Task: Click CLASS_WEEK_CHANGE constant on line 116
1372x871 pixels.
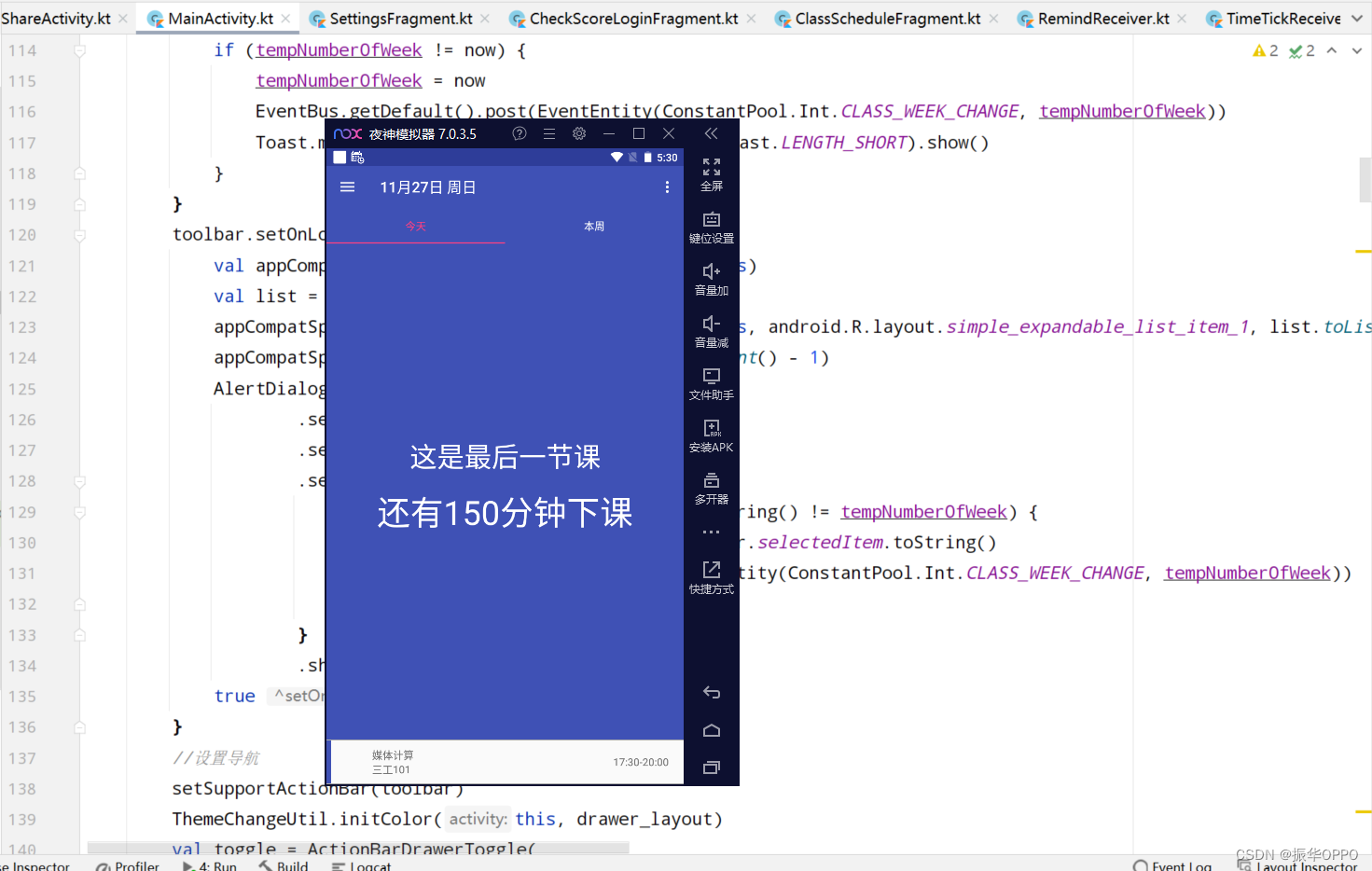Action: (x=930, y=112)
